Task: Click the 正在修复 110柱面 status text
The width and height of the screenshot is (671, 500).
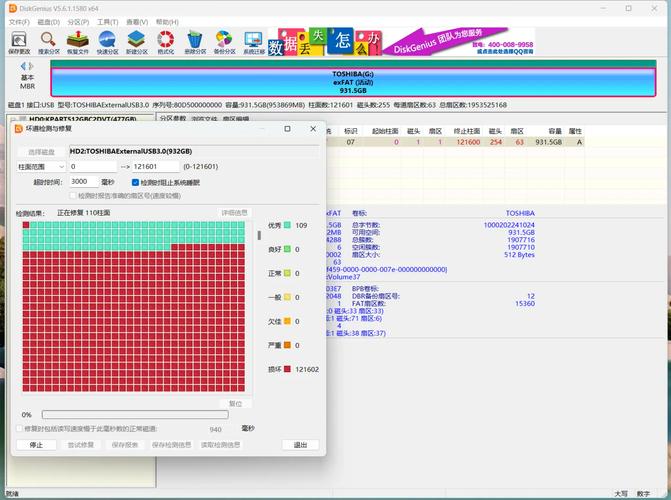Action: [83, 213]
